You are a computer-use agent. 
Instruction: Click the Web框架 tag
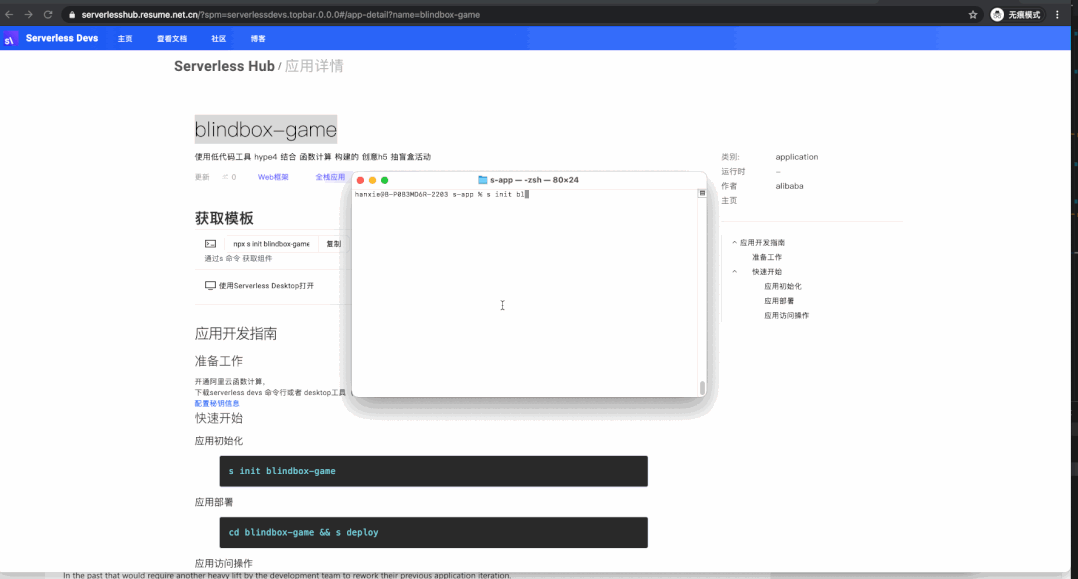pyautogui.click(x=273, y=177)
